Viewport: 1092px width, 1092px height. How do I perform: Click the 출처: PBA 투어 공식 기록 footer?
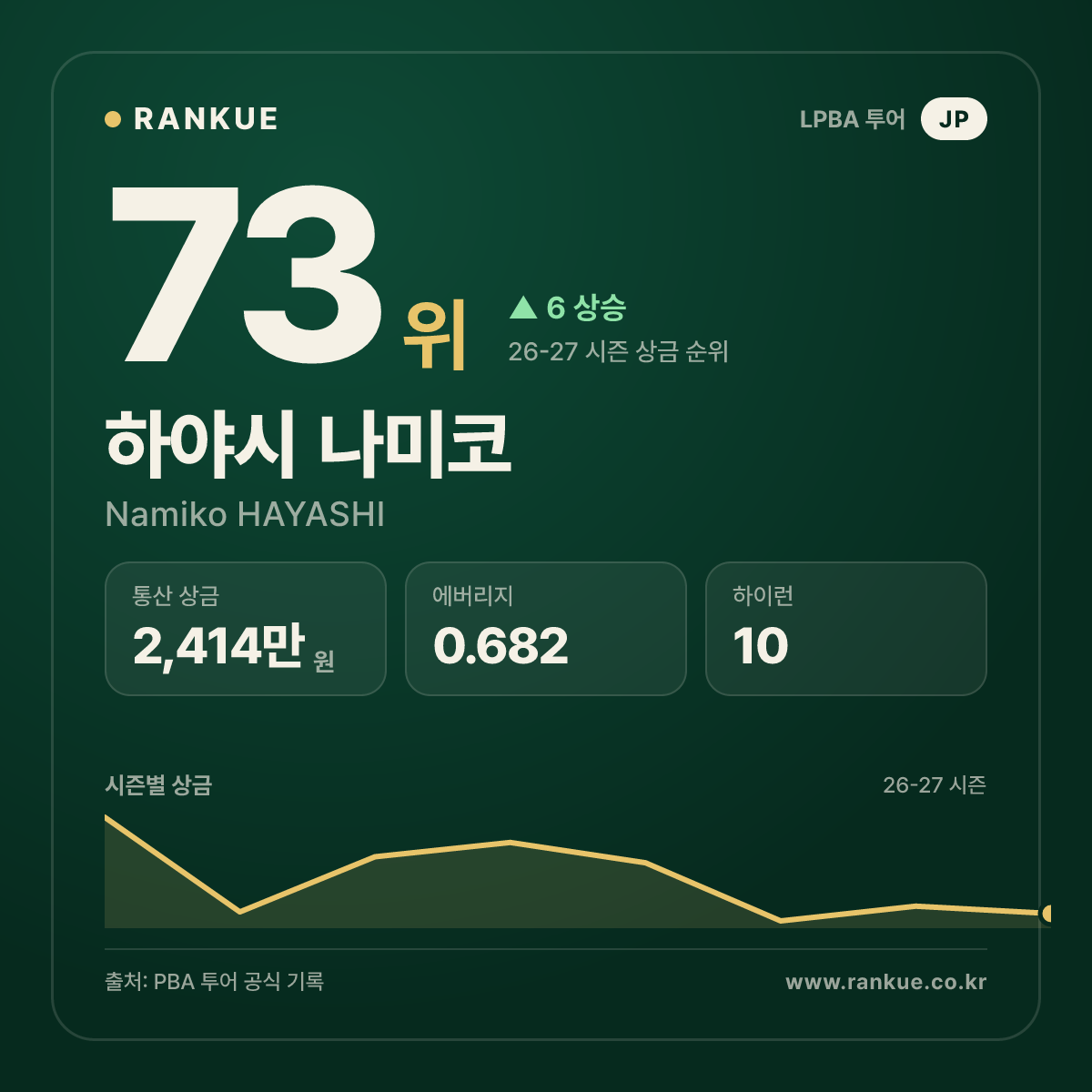coord(215,981)
